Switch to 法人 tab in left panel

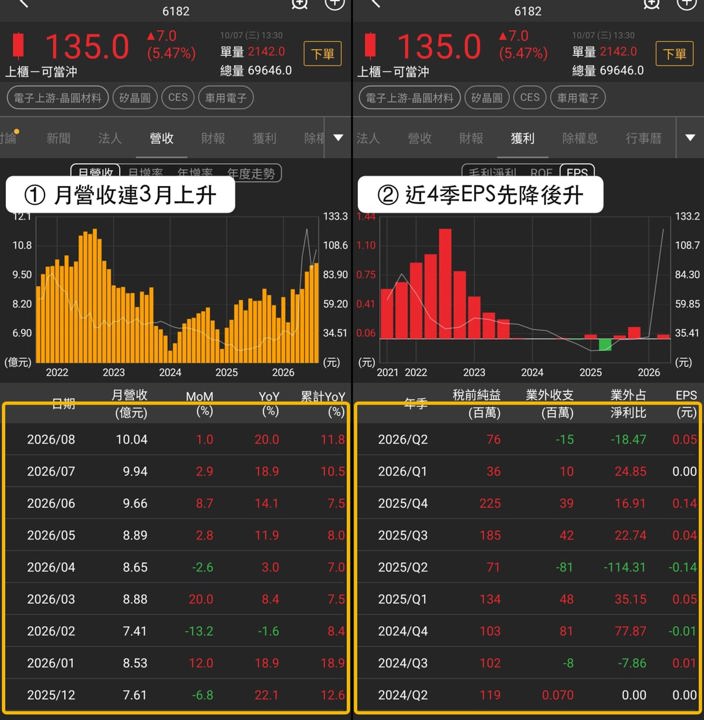[110, 138]
